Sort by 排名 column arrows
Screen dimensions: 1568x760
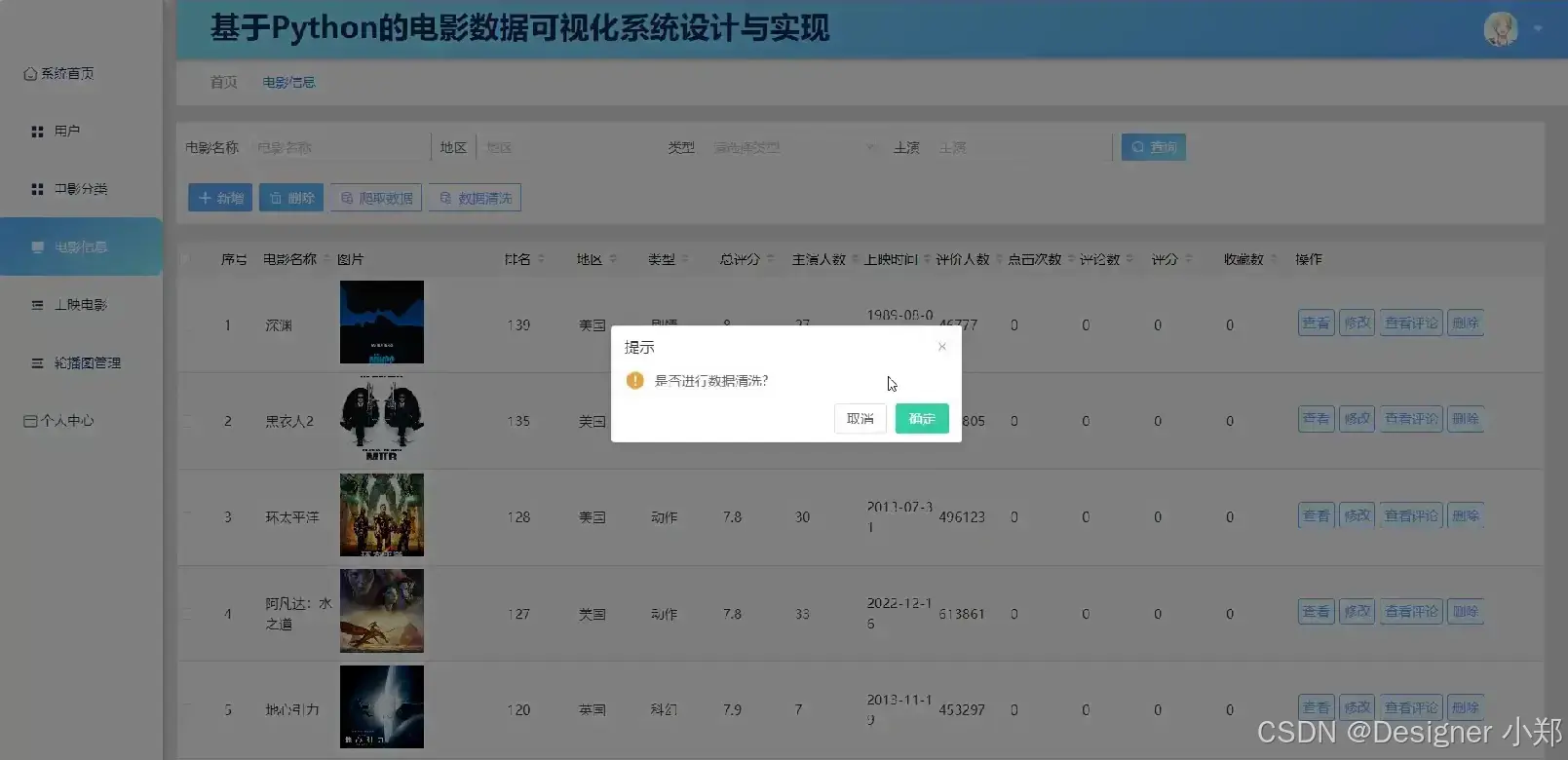pos(541,259)
